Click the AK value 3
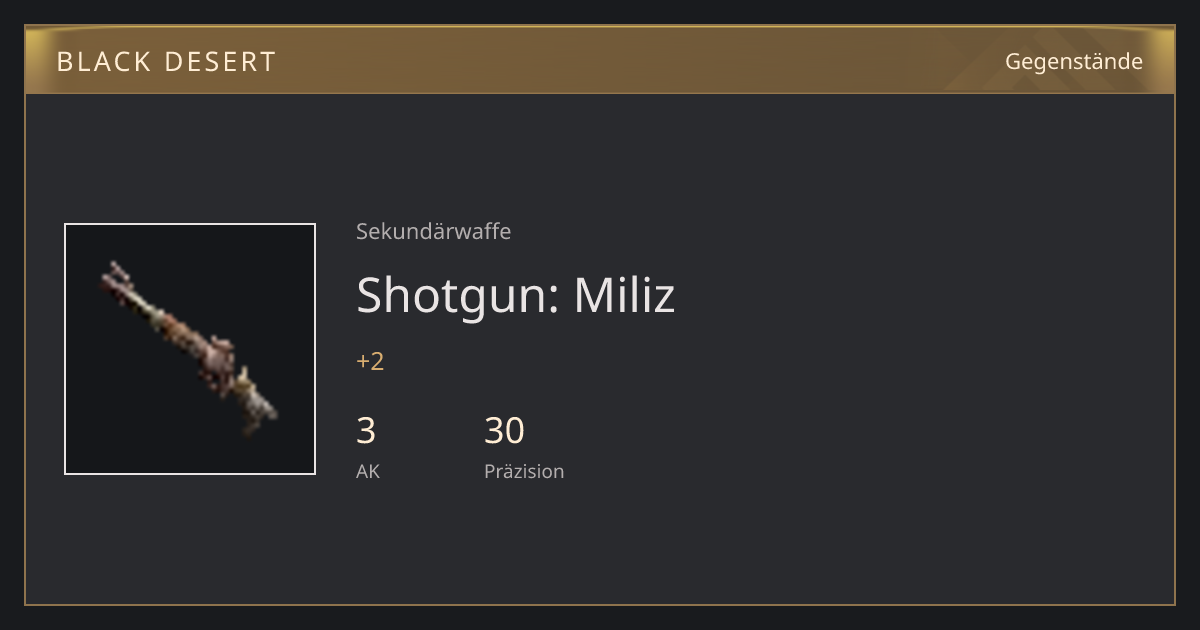The image size is (1200, 630). point(366,430)
